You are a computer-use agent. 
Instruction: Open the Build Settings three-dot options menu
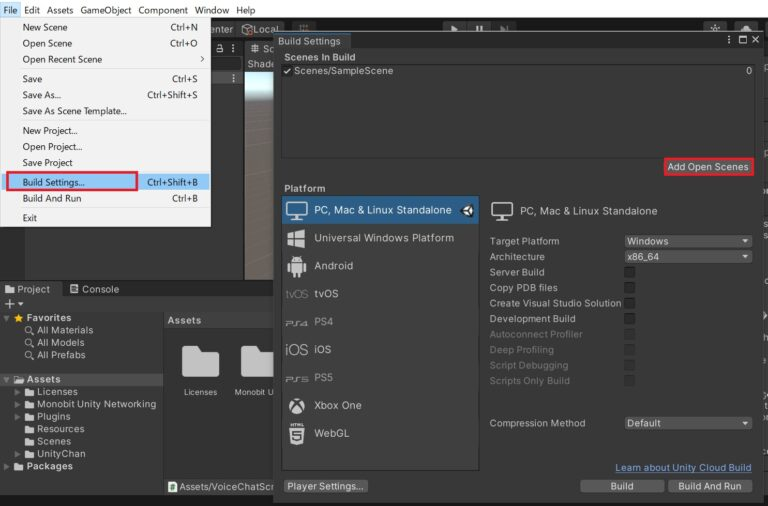pos(729,40)
